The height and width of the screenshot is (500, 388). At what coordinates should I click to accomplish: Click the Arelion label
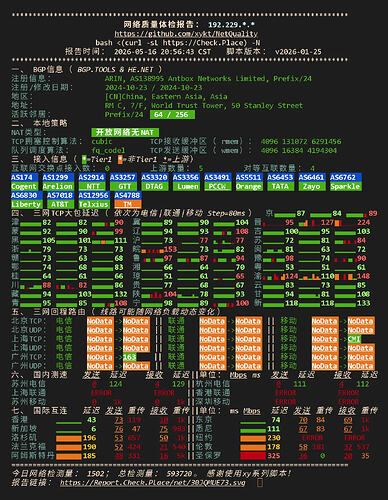point(58,186)
